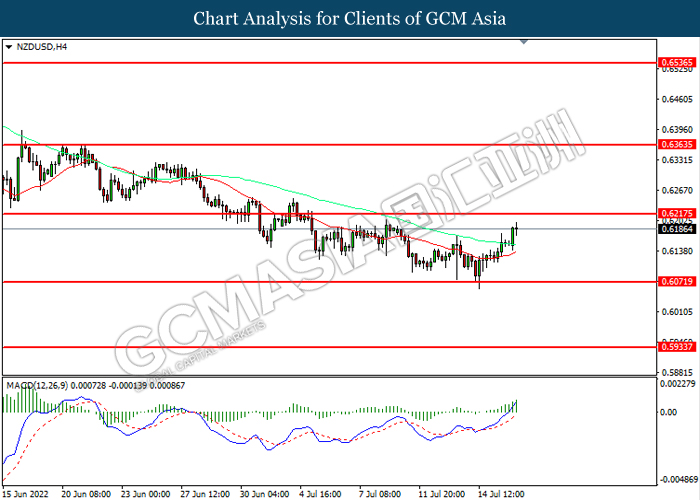Click the 30 Jun 04:00 time label
Screen dimensions: 700x500
coord(264,494)
